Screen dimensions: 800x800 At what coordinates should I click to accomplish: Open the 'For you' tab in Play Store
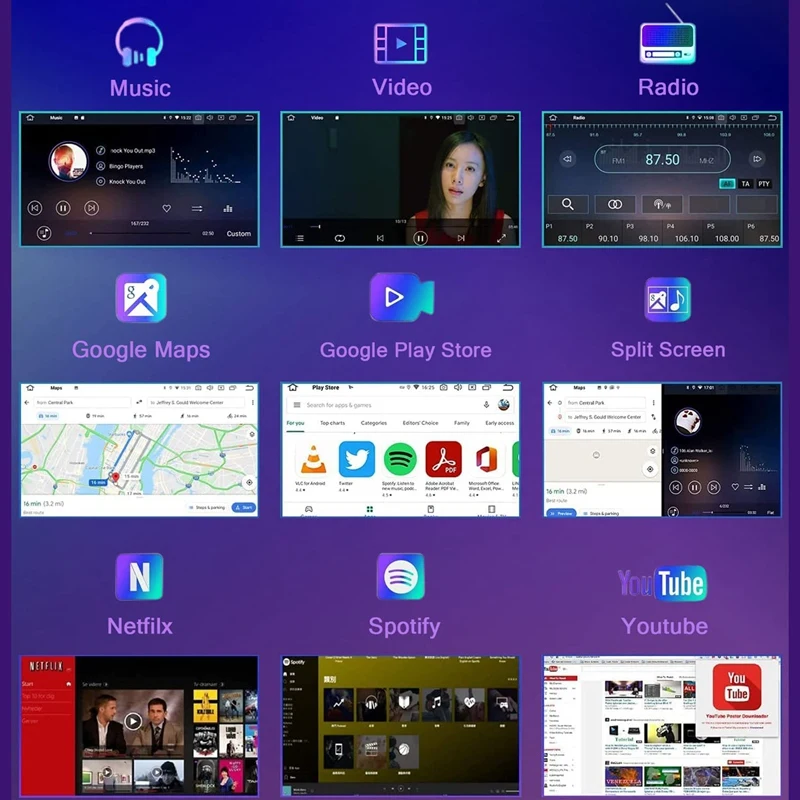[x=295, y=423]
